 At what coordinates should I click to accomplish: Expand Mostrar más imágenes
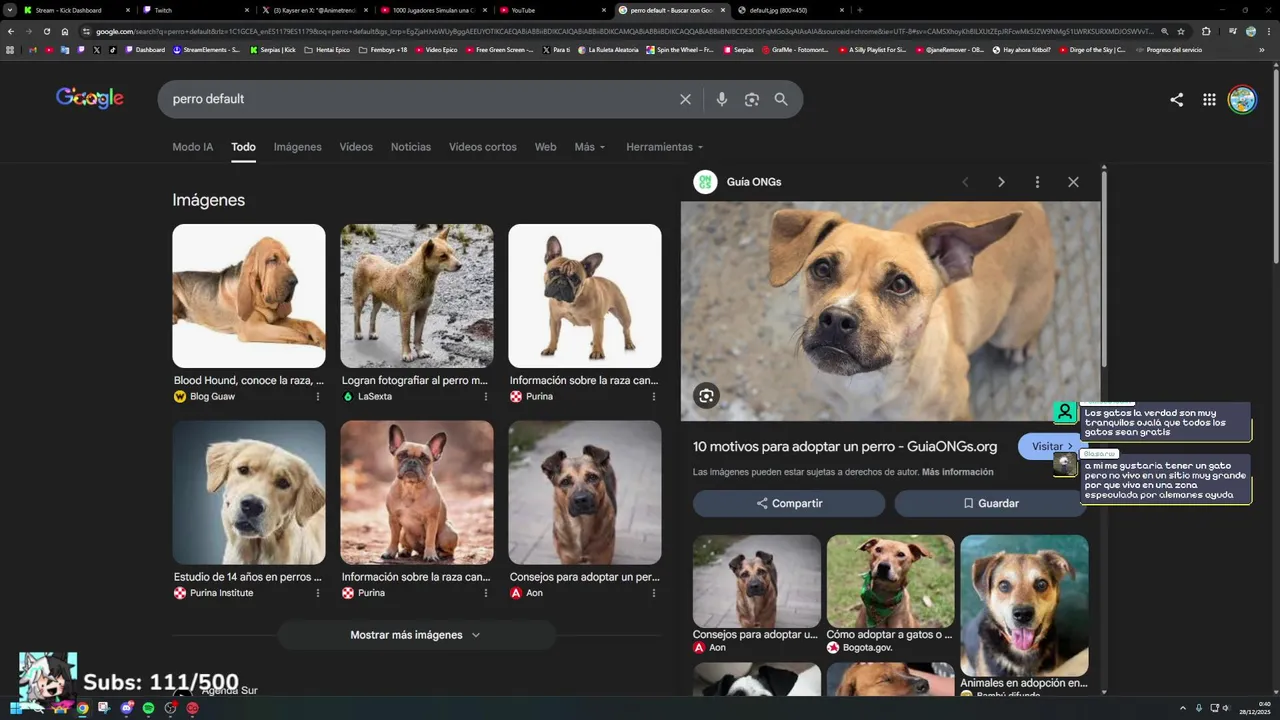pos(415,635)
